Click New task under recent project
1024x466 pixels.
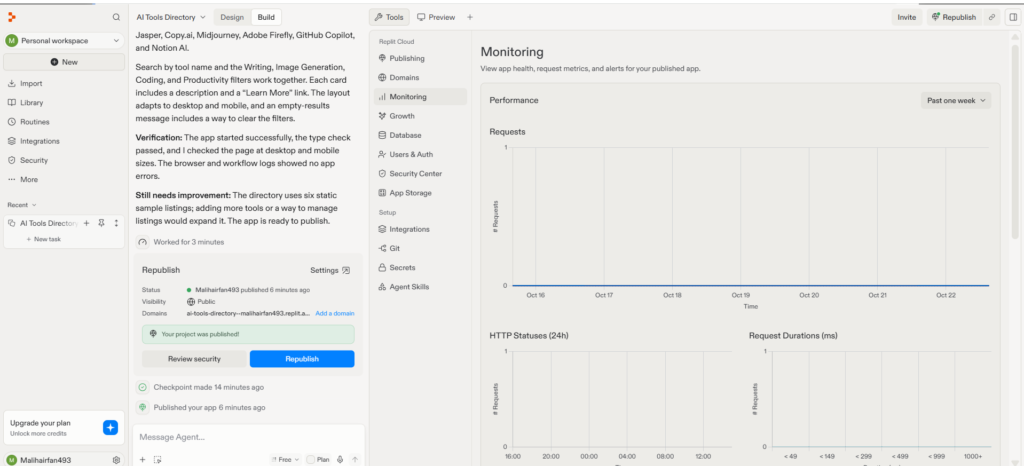pos(43,240)
